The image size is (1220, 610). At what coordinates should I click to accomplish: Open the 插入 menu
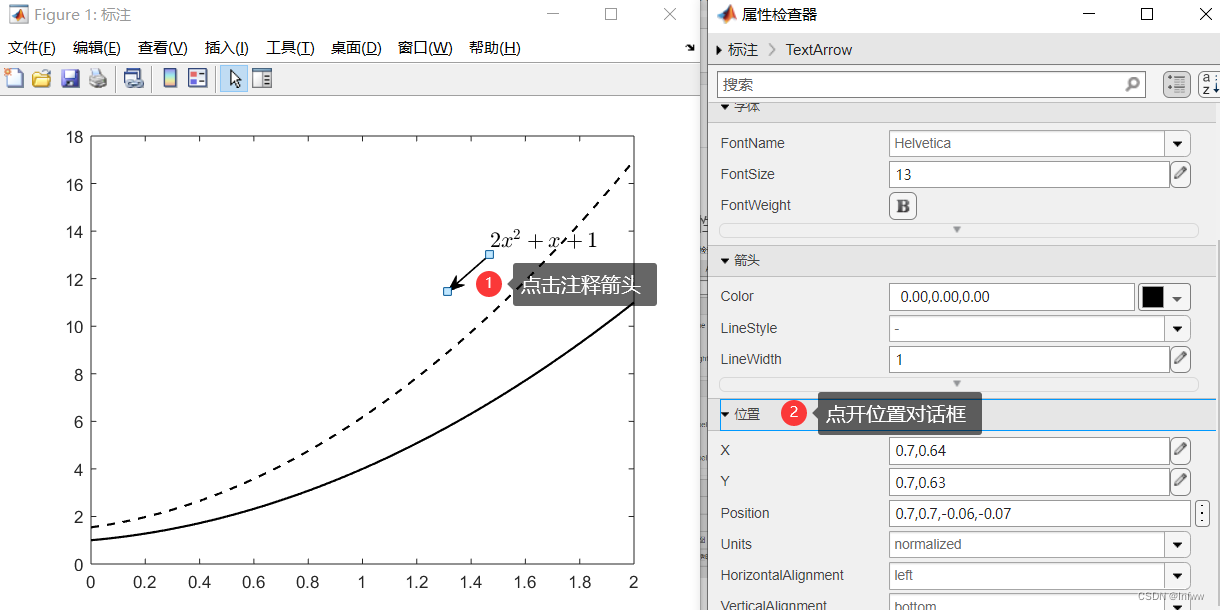224,47
